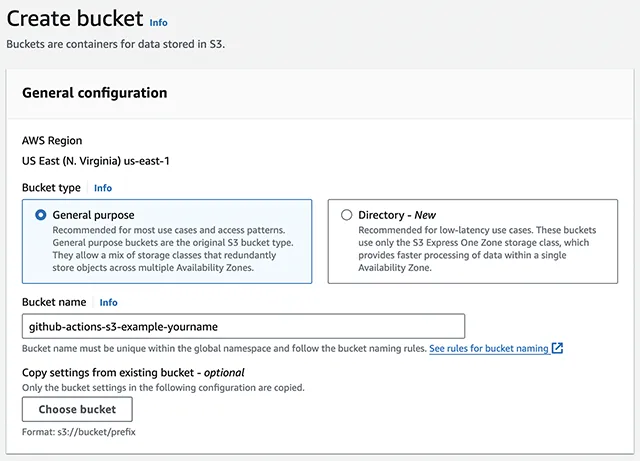Click the Directory low-latency description text
This screenshot has height=461, width=640.
pyautogui.click(x=477, y=249)
